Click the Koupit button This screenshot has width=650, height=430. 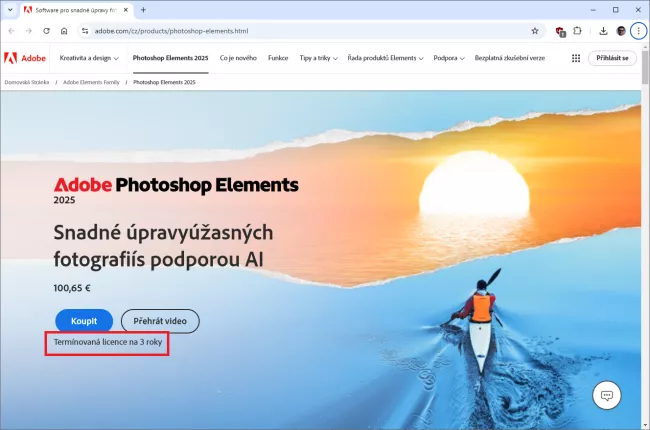coord(84,321)
